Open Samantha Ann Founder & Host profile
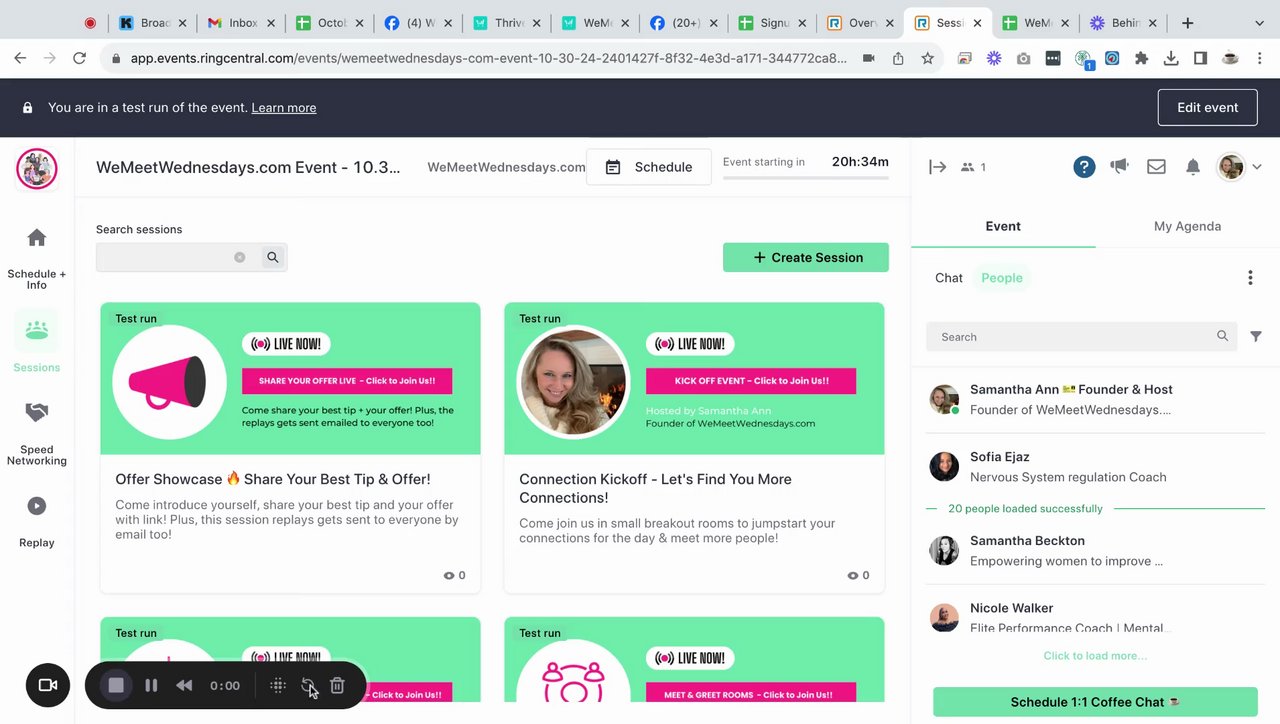Viewport: 1280px width, 724px height. tap(1095, 399)
